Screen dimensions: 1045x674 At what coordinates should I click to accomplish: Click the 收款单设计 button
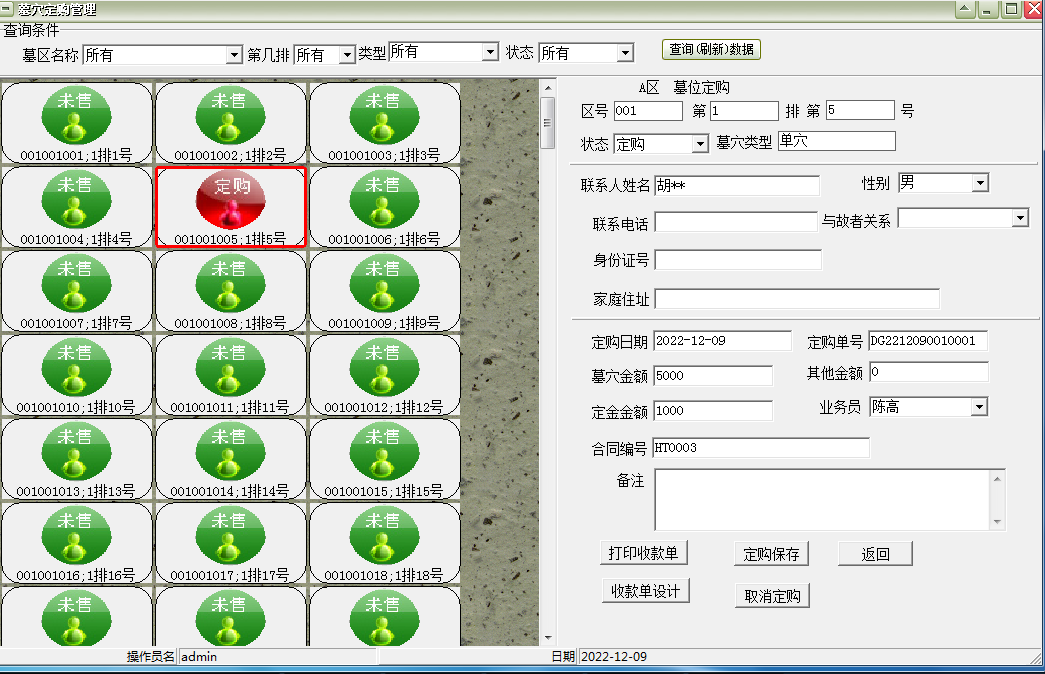[x=645, y=591]
